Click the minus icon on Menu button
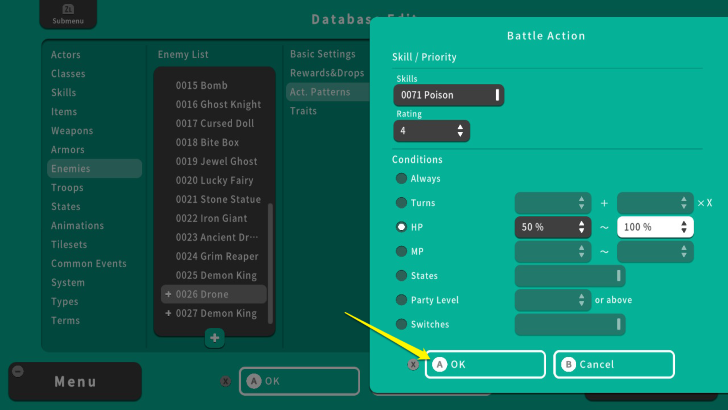Screen dimensions: 728x410 18,371
